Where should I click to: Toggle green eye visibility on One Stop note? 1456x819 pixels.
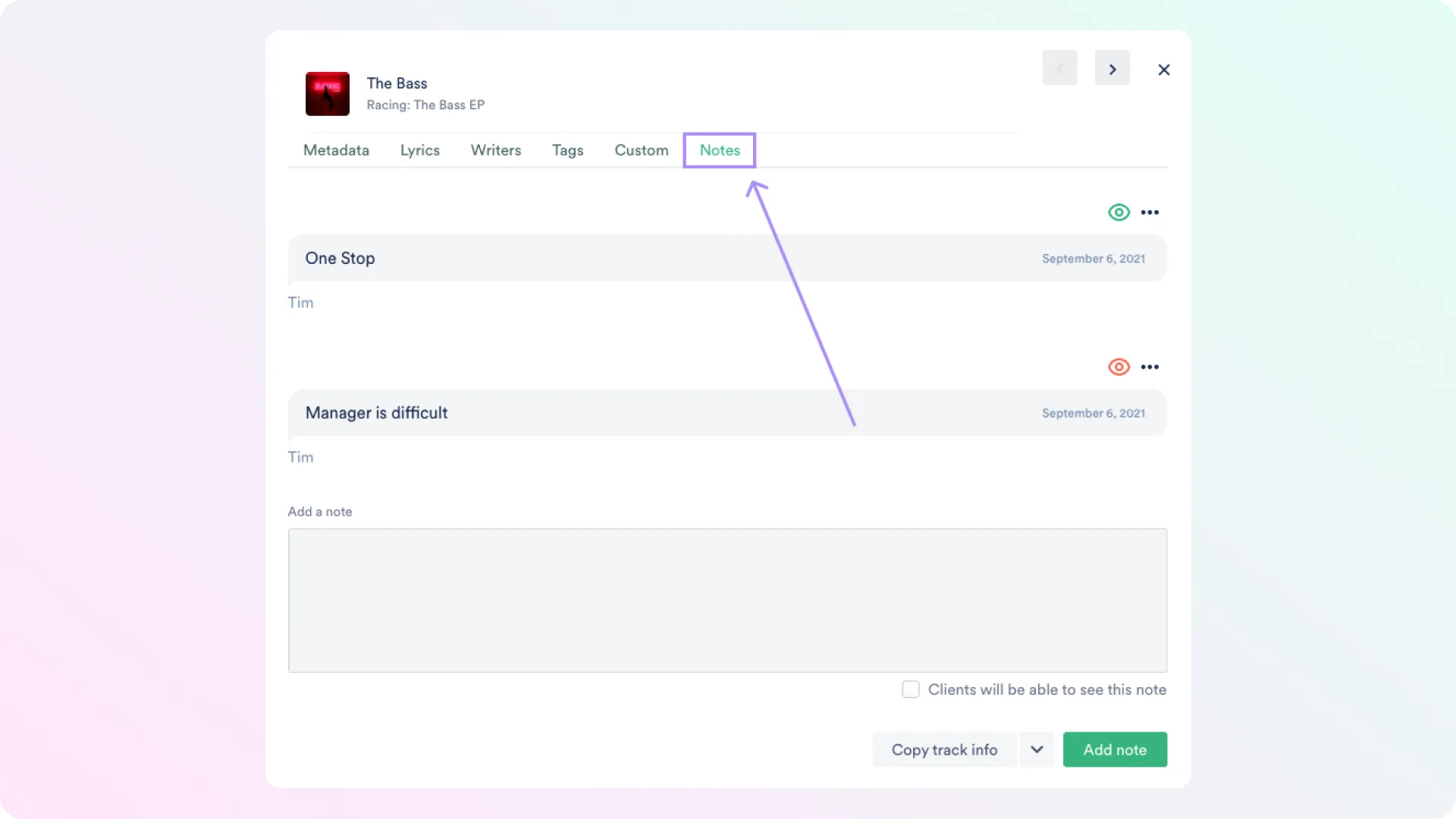1119,212
